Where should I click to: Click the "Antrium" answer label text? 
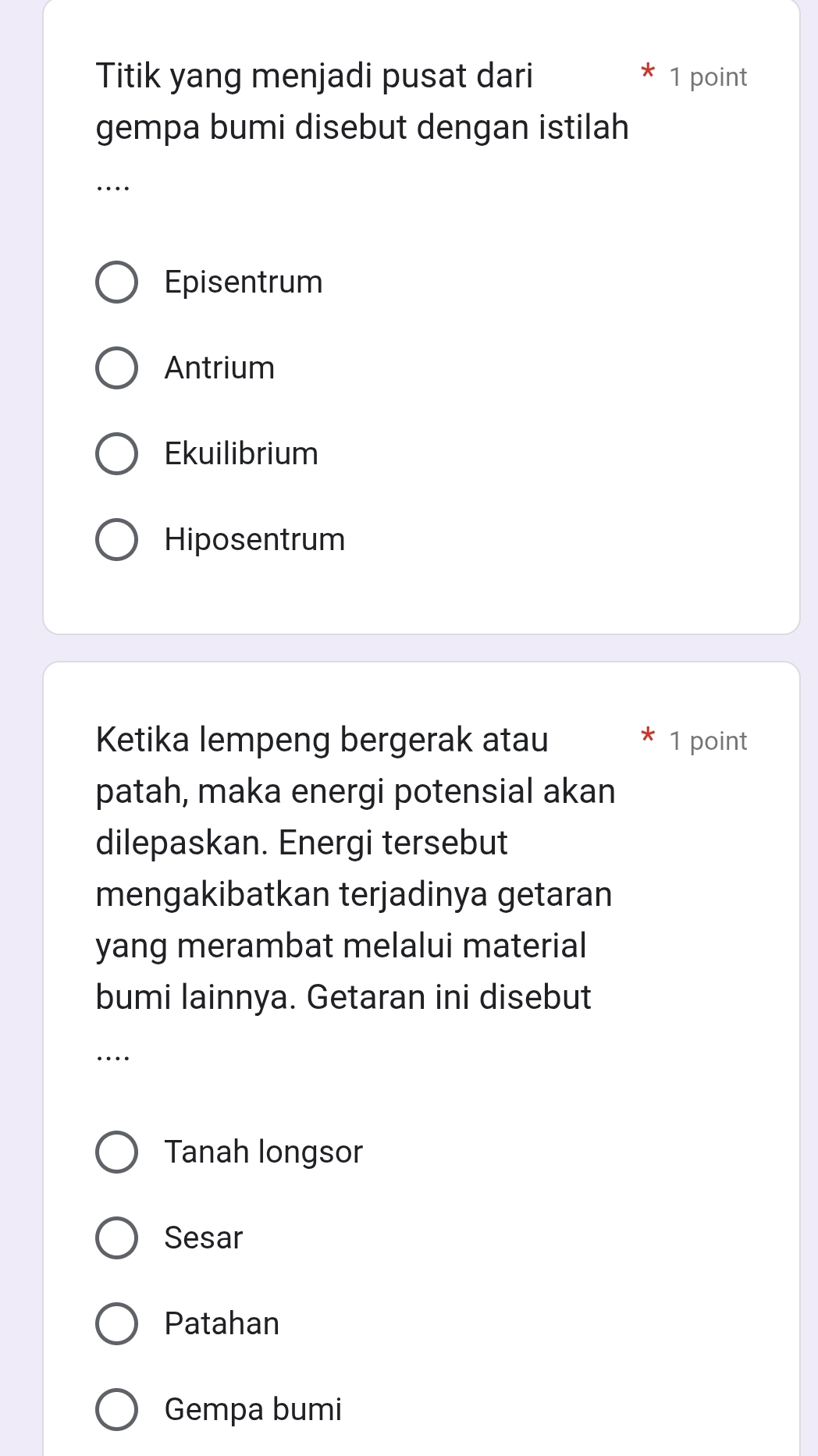click(x=219, y=368)
